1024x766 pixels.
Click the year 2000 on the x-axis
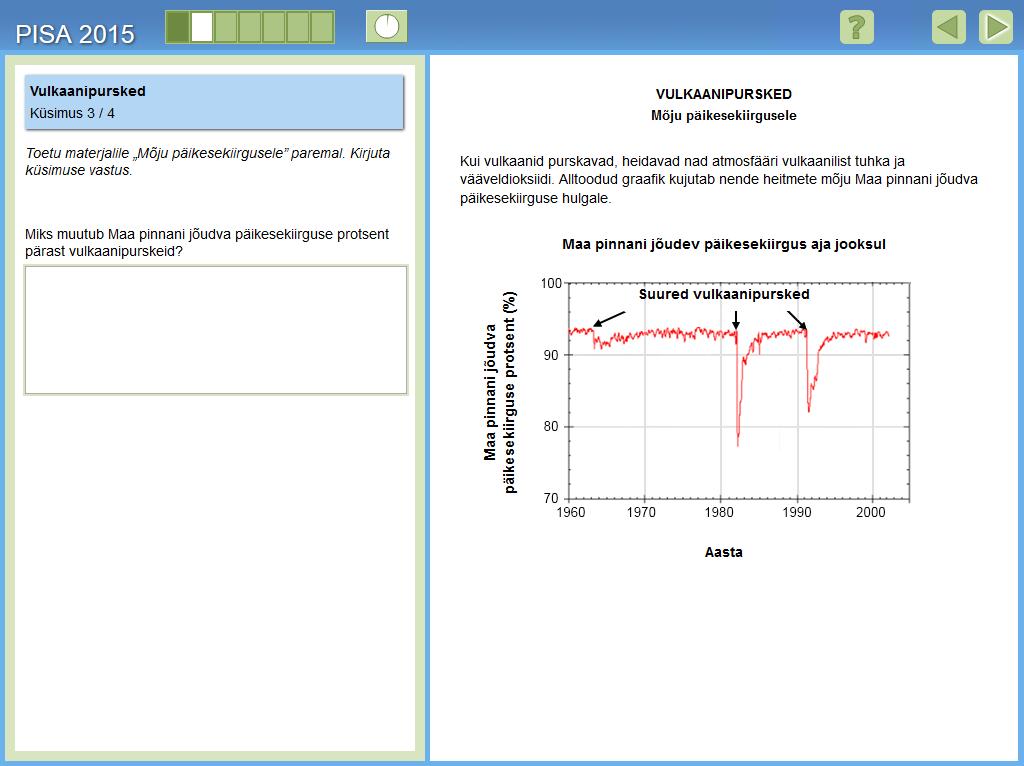point(871,512)
